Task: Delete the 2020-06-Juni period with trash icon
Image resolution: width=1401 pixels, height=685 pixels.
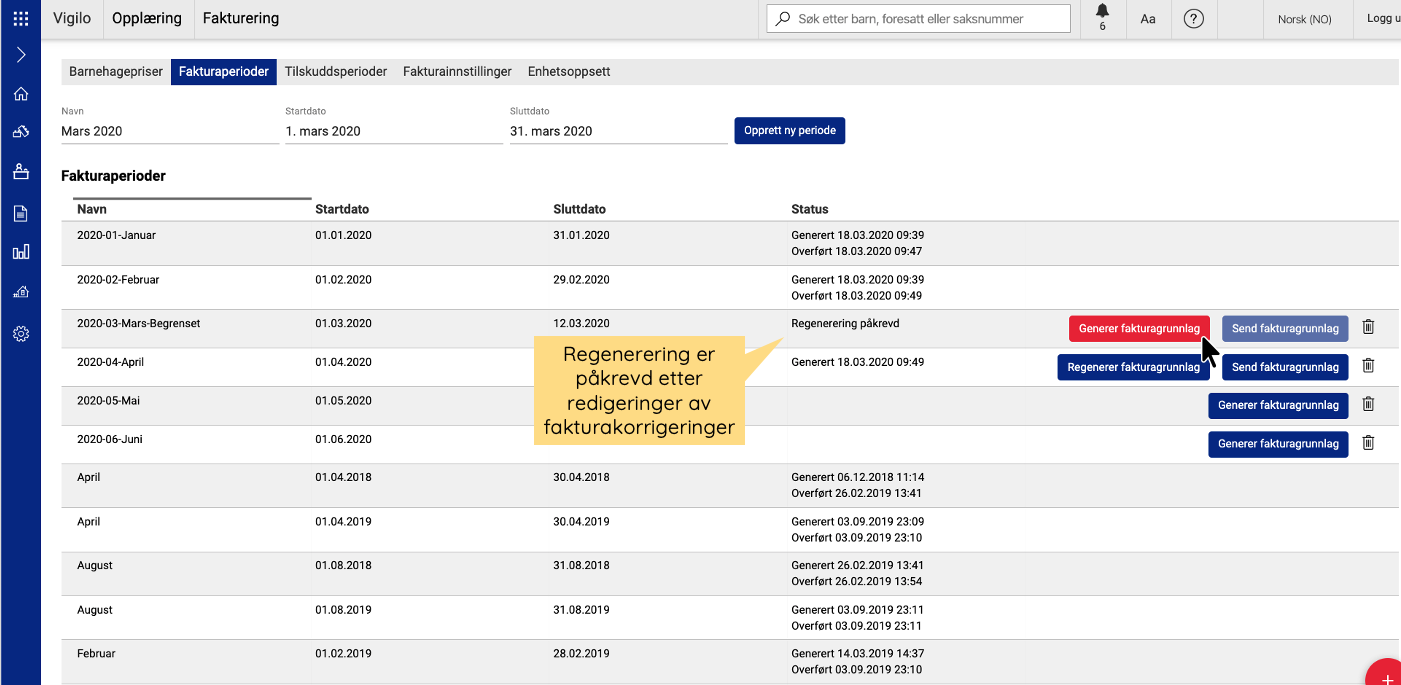Action: 1368,443
